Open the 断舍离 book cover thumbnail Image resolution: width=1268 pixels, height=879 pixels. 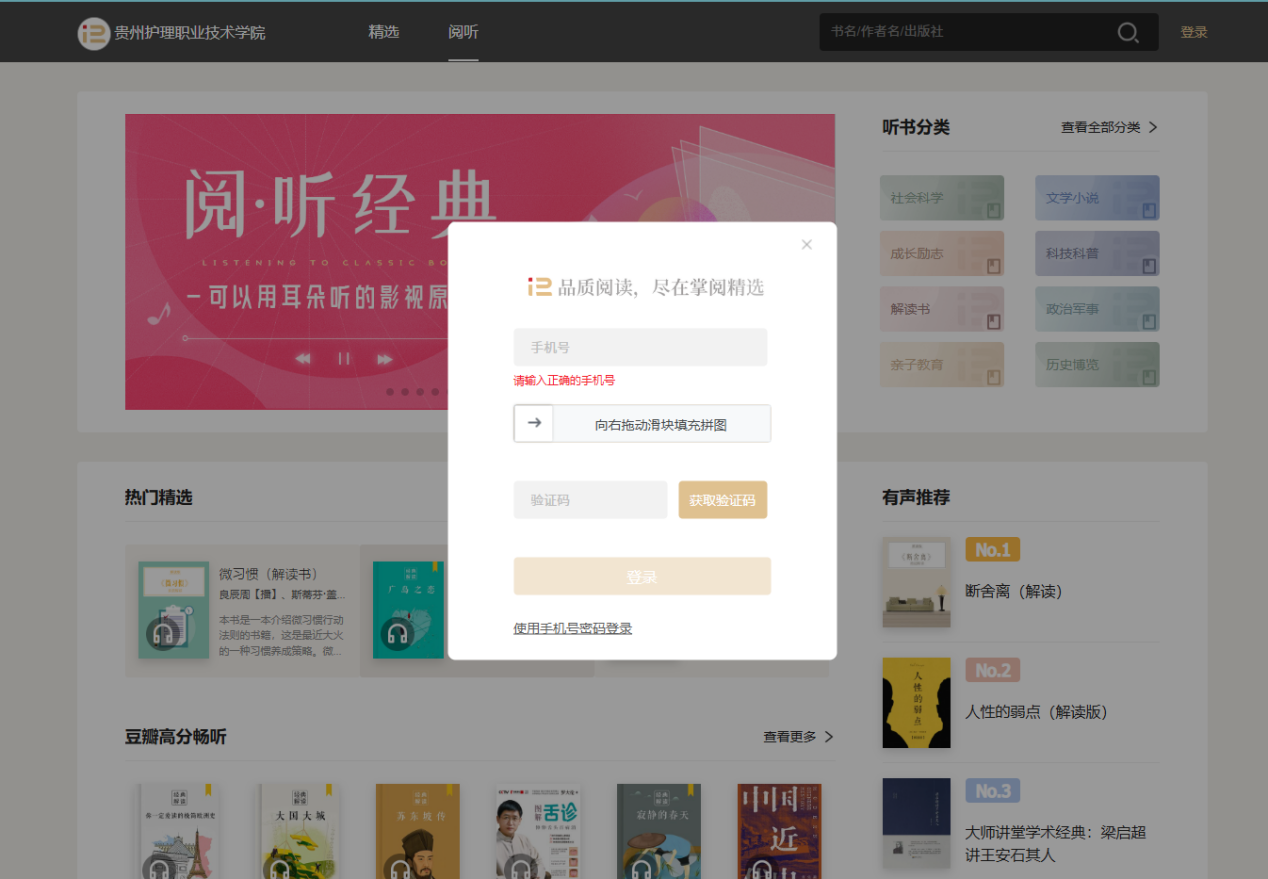click(x=916, y=582)
